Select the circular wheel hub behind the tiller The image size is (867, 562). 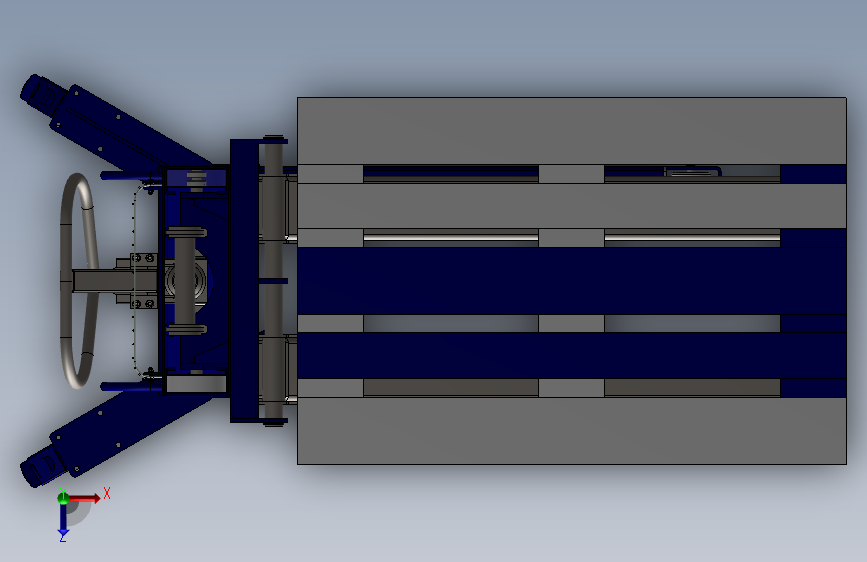click(x=187, y=281)
